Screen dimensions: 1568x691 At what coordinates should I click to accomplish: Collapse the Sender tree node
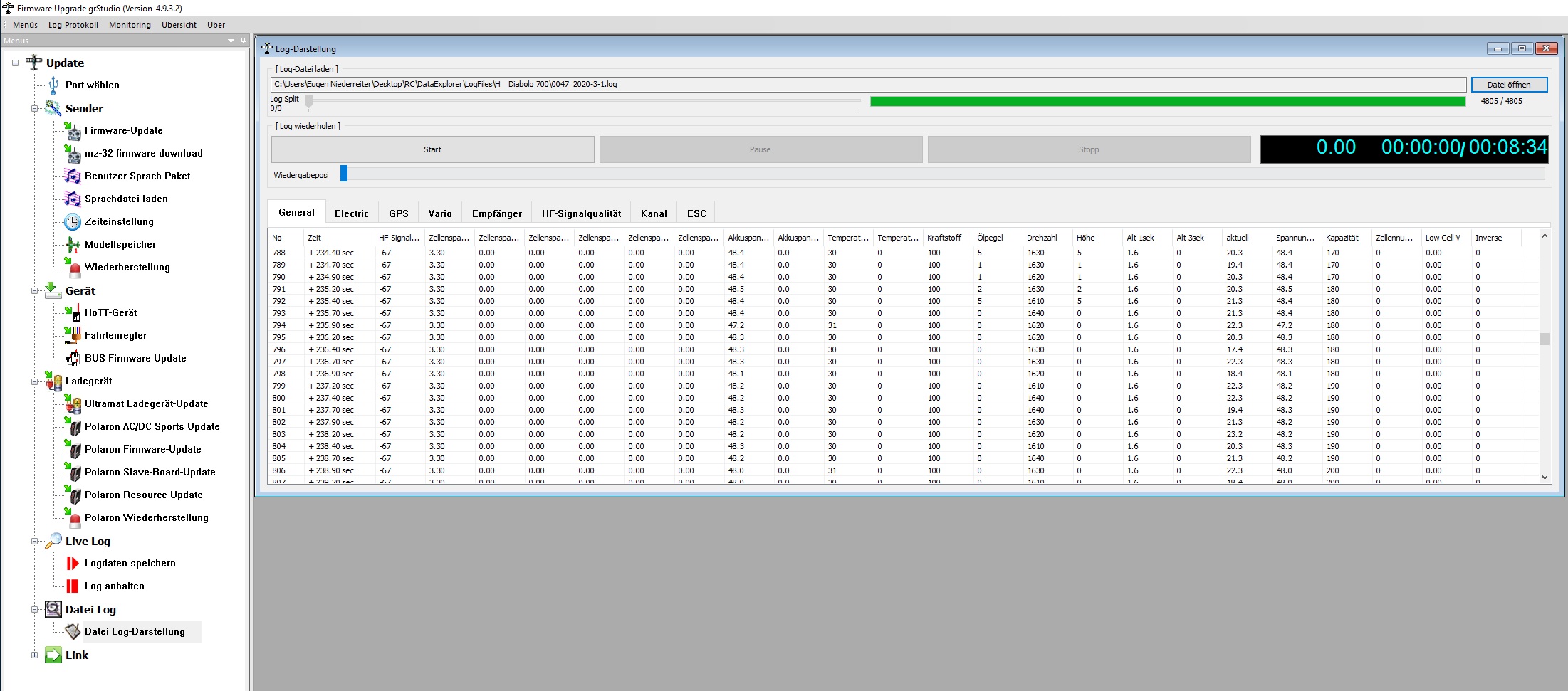tap(34, 109)
